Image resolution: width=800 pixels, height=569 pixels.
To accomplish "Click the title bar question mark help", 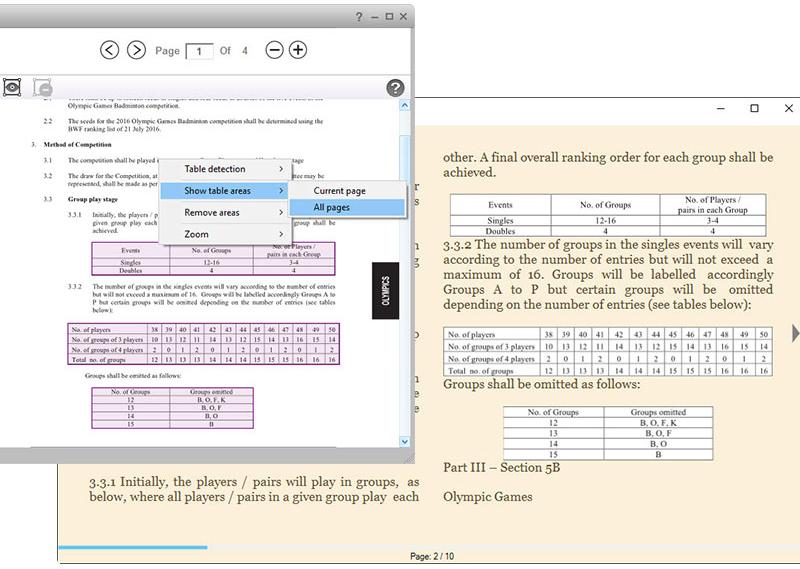I will tap(359, 17).
